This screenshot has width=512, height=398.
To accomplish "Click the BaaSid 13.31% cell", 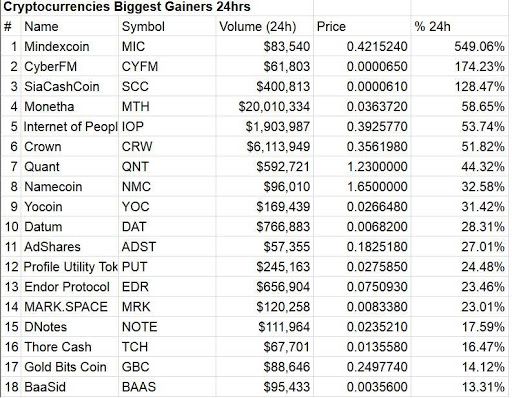I will tap(459, 387).
